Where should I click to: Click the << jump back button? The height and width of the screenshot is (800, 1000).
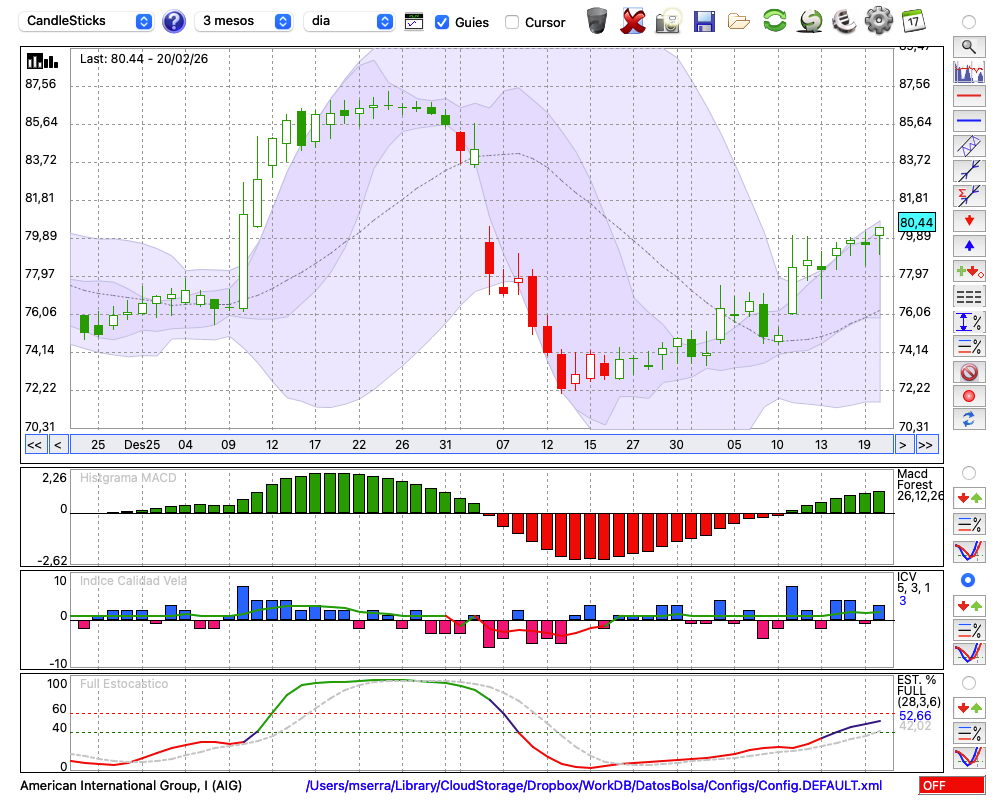(34, 444)
